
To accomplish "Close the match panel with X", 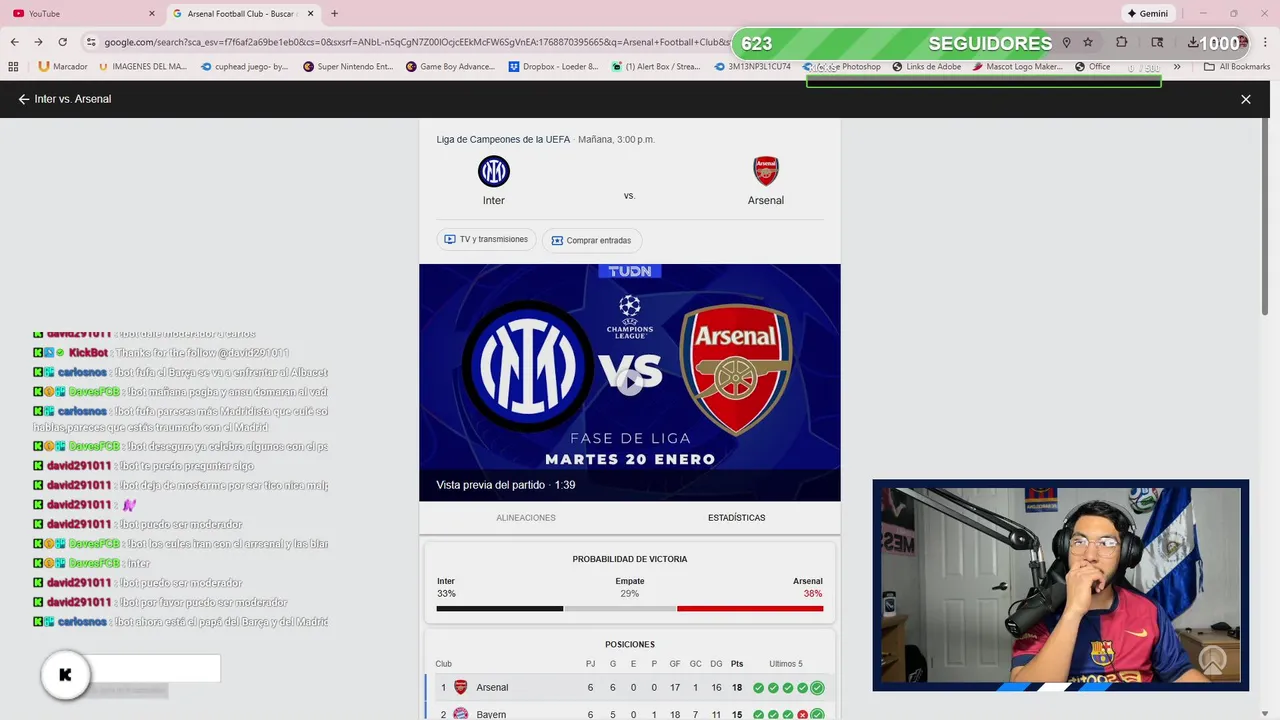I will (1246, 99).
